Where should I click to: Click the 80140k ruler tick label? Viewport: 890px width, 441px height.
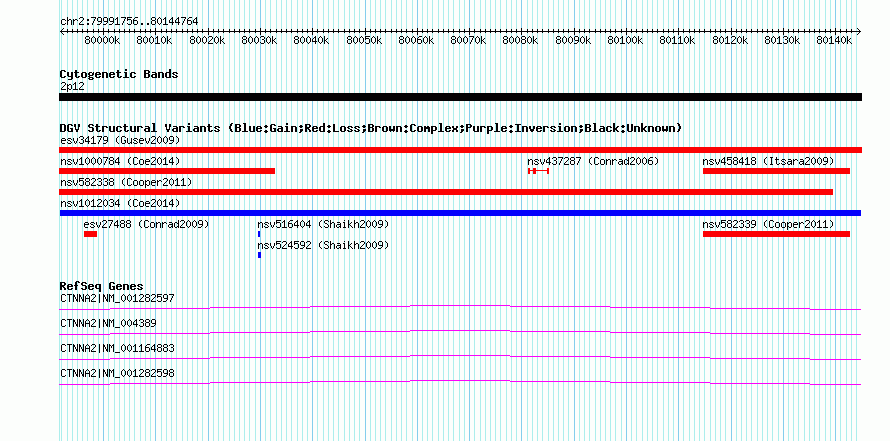pyautogui.click(x=834, y=40)
